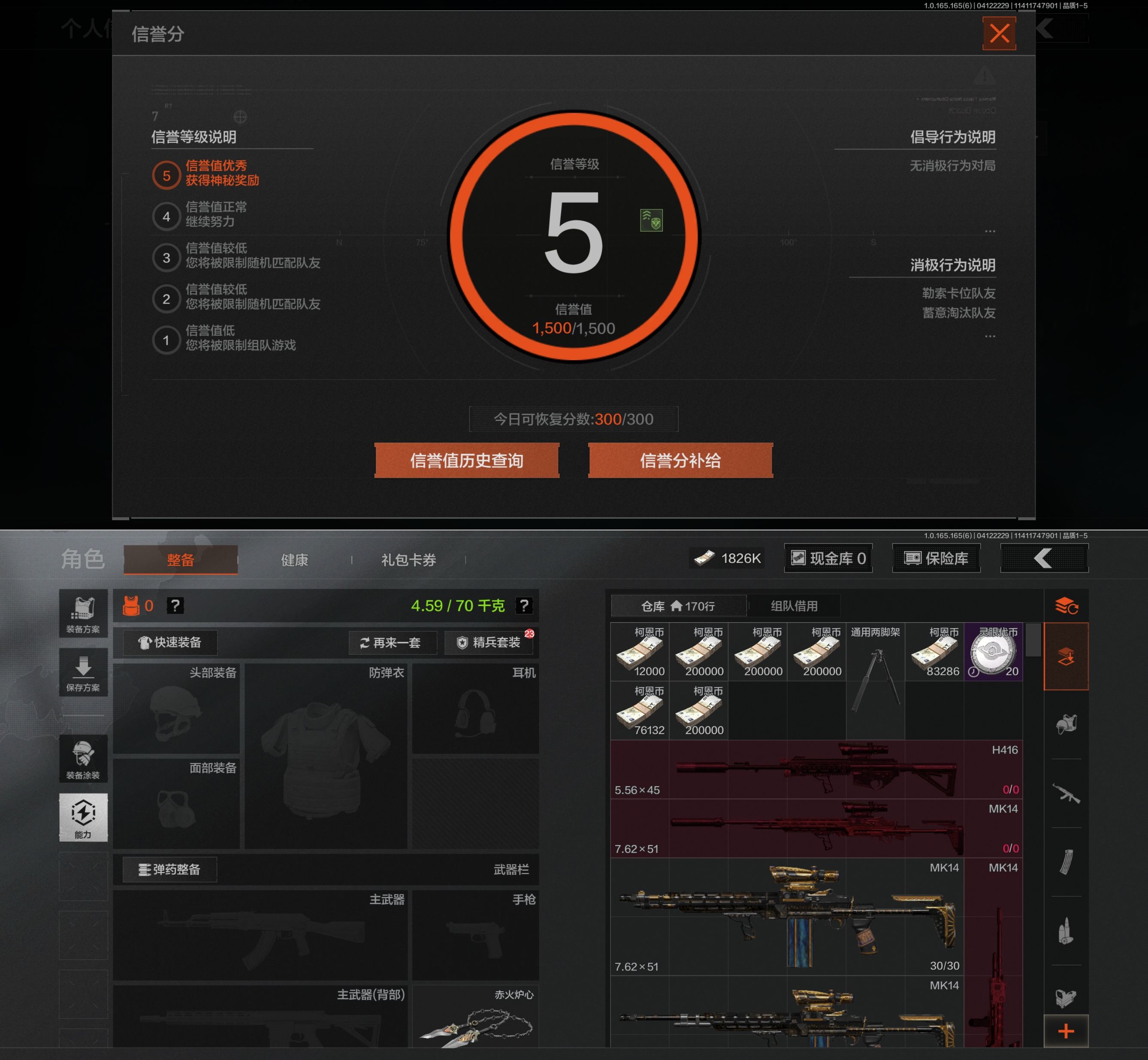This screenshot has width=1148, height=1060.
Task: Open the 装备方案 loadout preset icon
Action: pos(83,614)
